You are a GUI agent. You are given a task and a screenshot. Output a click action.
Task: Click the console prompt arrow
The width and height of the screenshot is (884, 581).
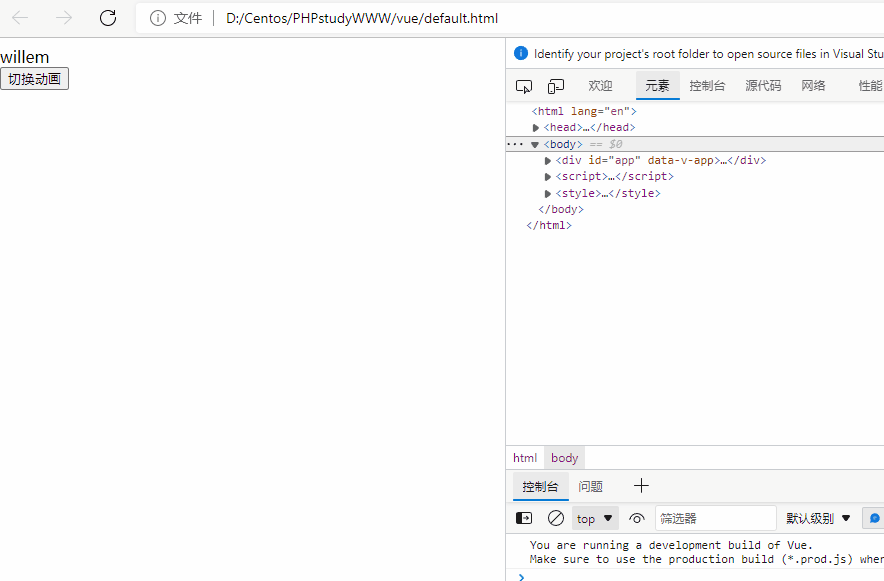(521, 577)
